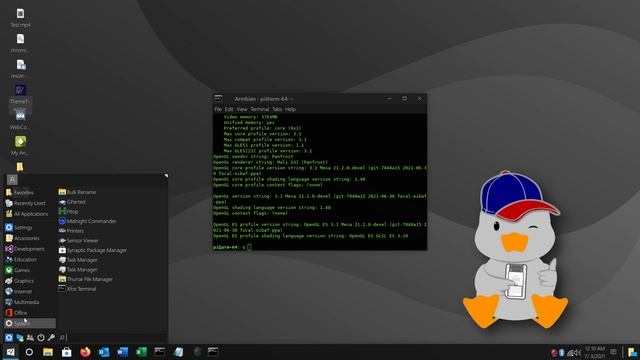This screenshot has height=360, width=640.
Task: Click power button in start menu footer
Action: [41, 338]
